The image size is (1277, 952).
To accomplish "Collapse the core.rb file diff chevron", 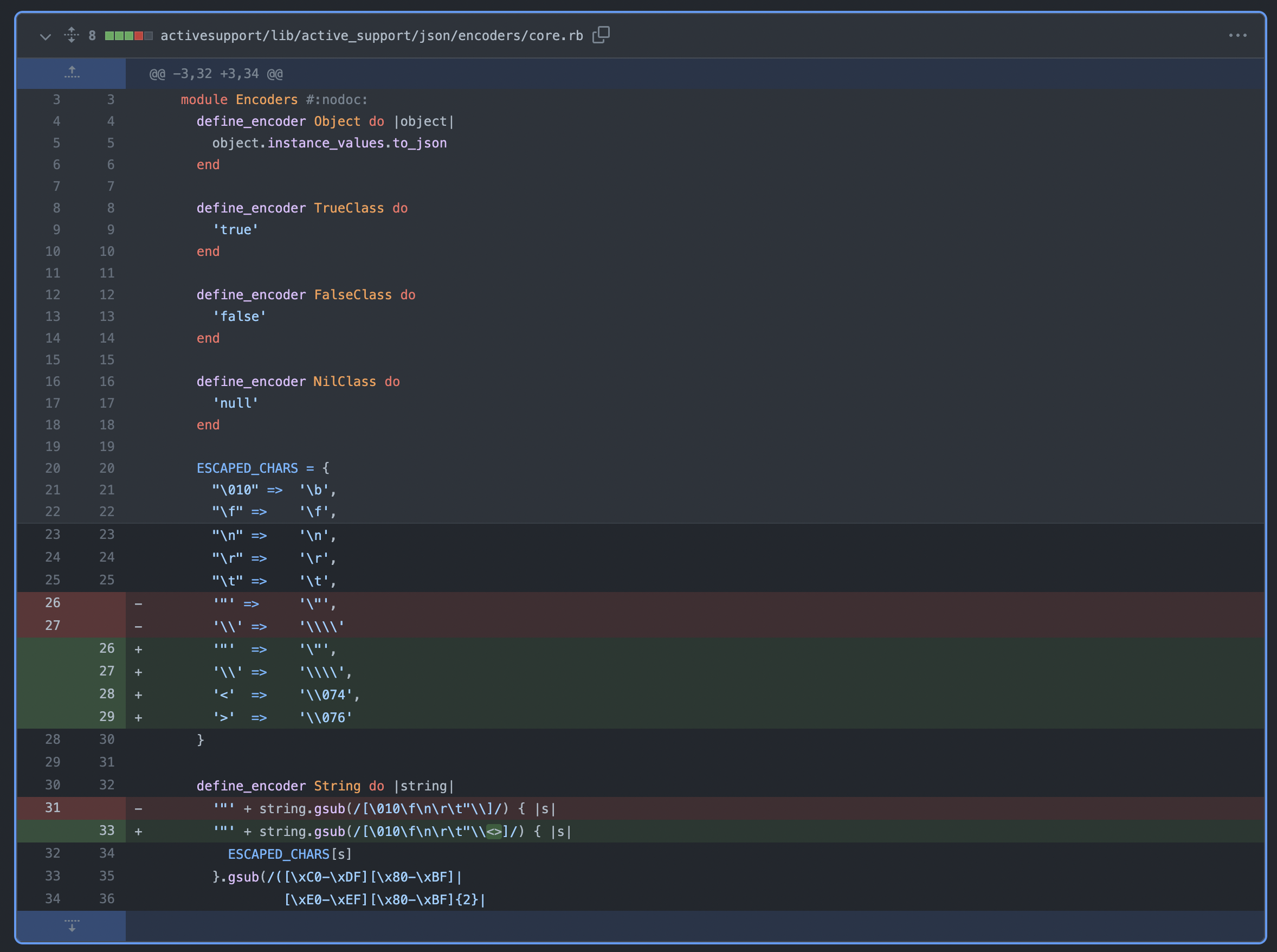I will coord(46,36).
